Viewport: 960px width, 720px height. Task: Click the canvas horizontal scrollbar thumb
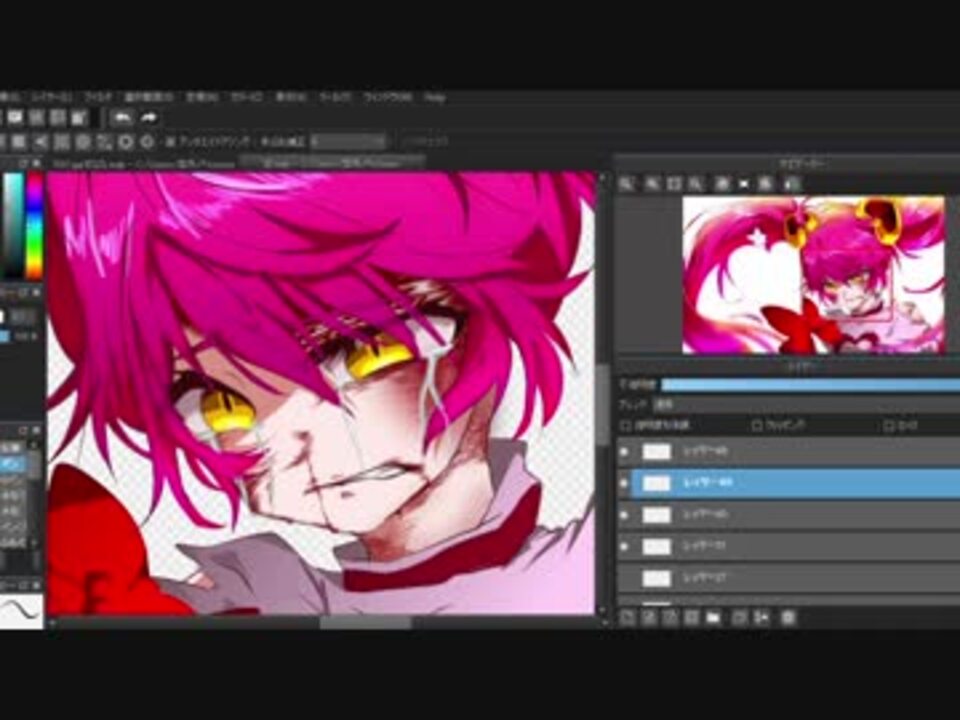pos(366,623)
